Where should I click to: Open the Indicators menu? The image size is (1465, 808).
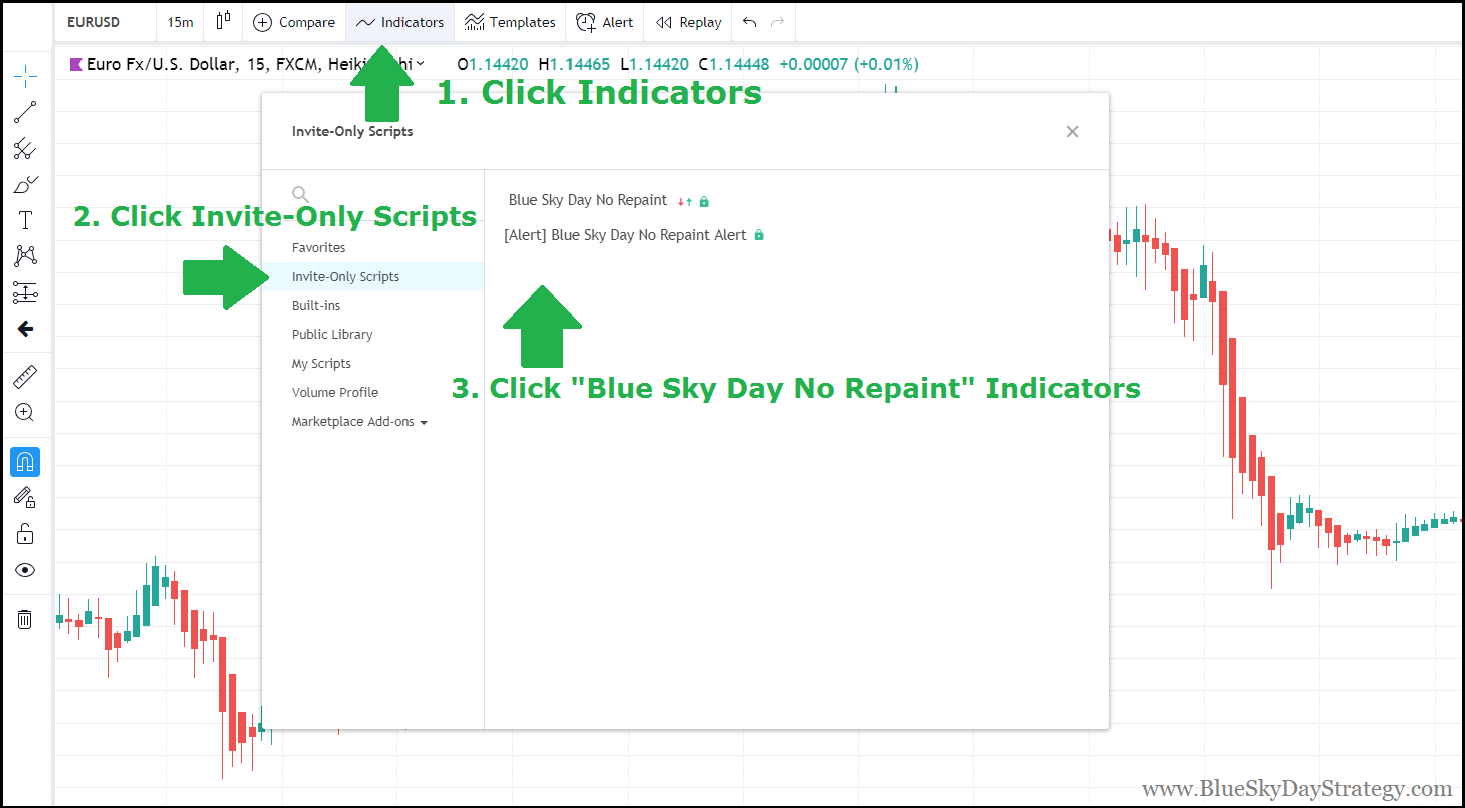400,22
